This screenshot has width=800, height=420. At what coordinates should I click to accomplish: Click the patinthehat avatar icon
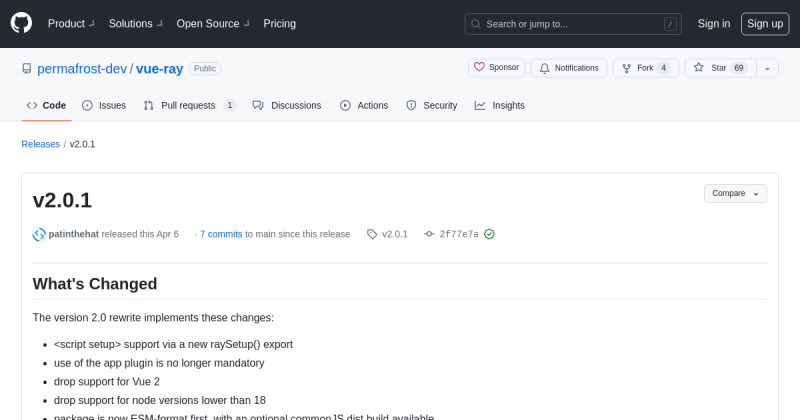39,234
